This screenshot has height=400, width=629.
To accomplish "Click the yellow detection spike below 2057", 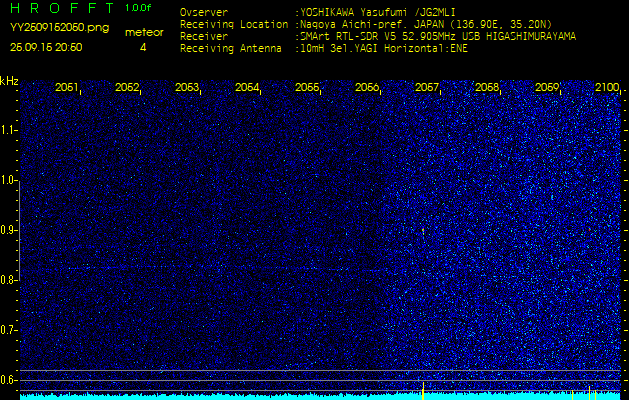I will pos(423,391).
